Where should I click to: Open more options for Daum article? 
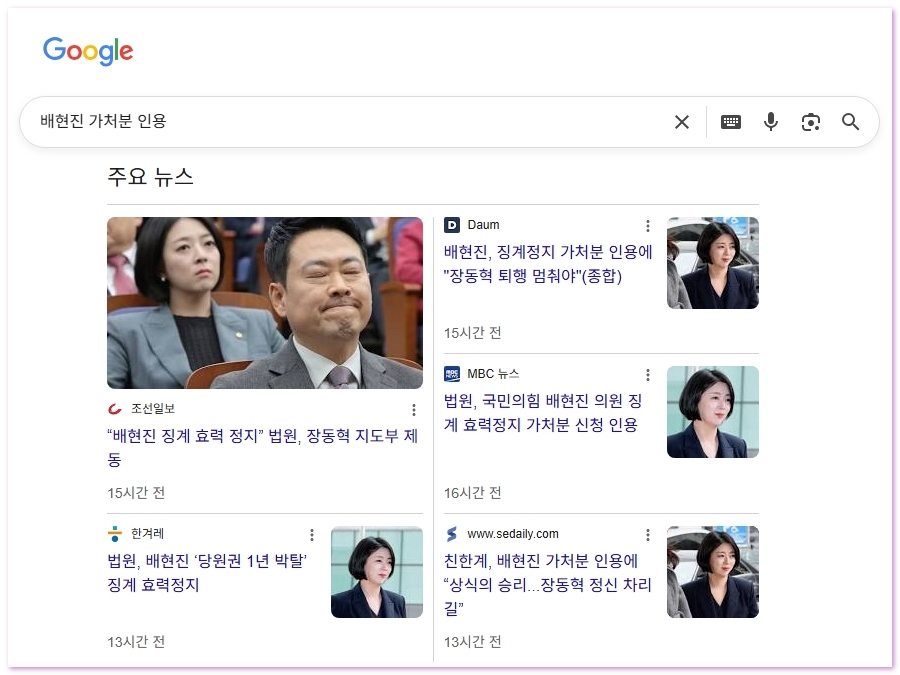click(647, 226)
